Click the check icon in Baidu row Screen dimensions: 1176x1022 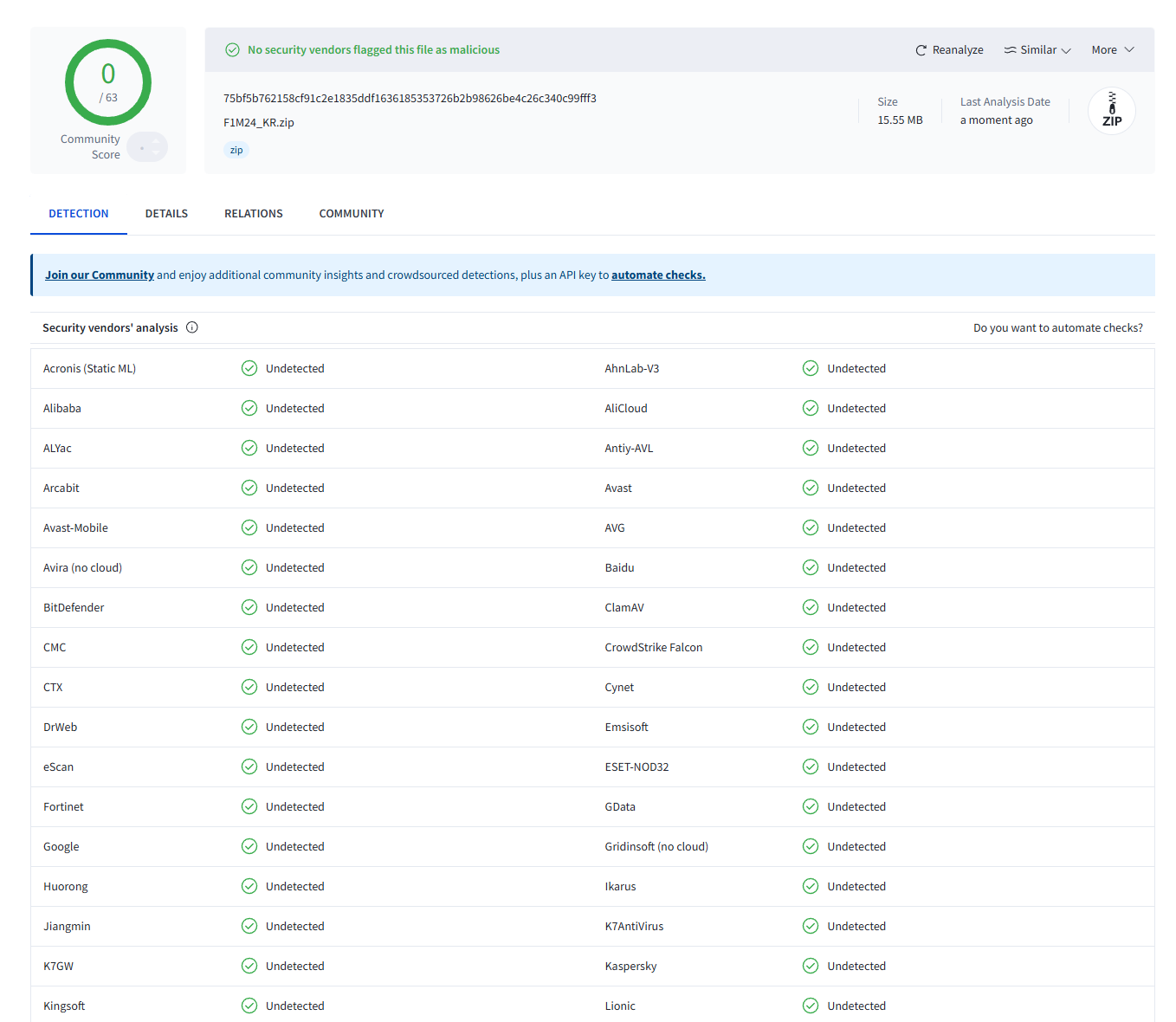click(x=811, y=567)
